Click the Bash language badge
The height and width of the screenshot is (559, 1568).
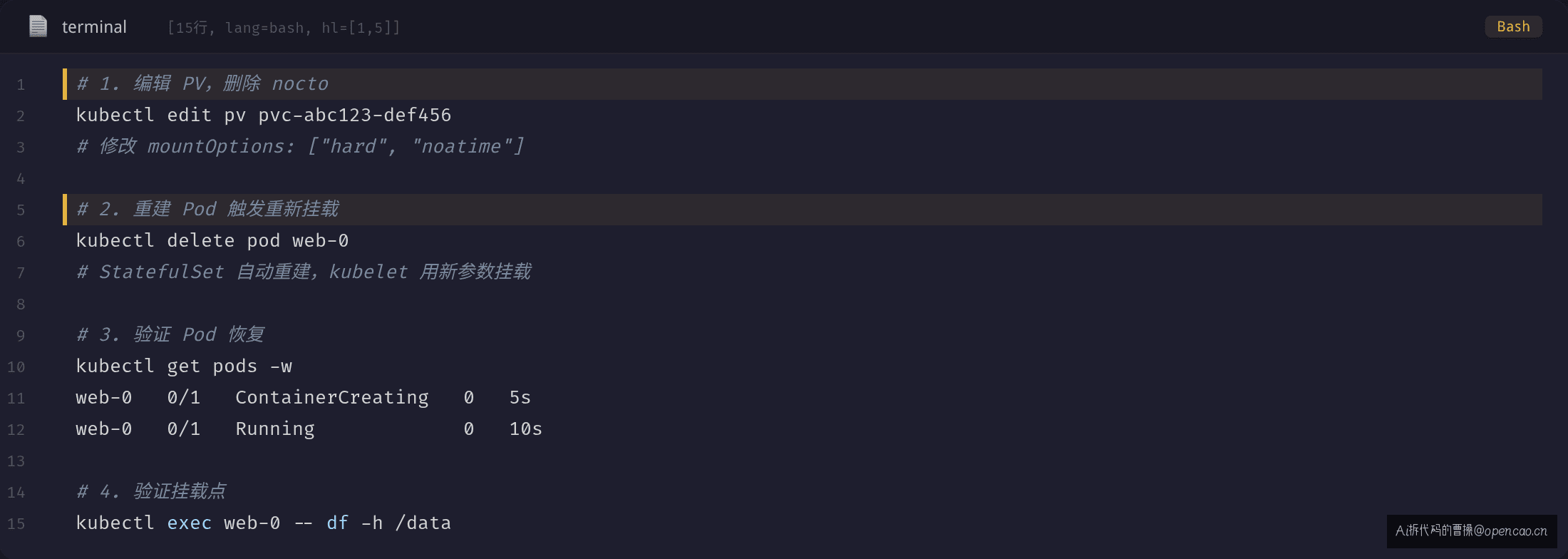pos(1513,26)
